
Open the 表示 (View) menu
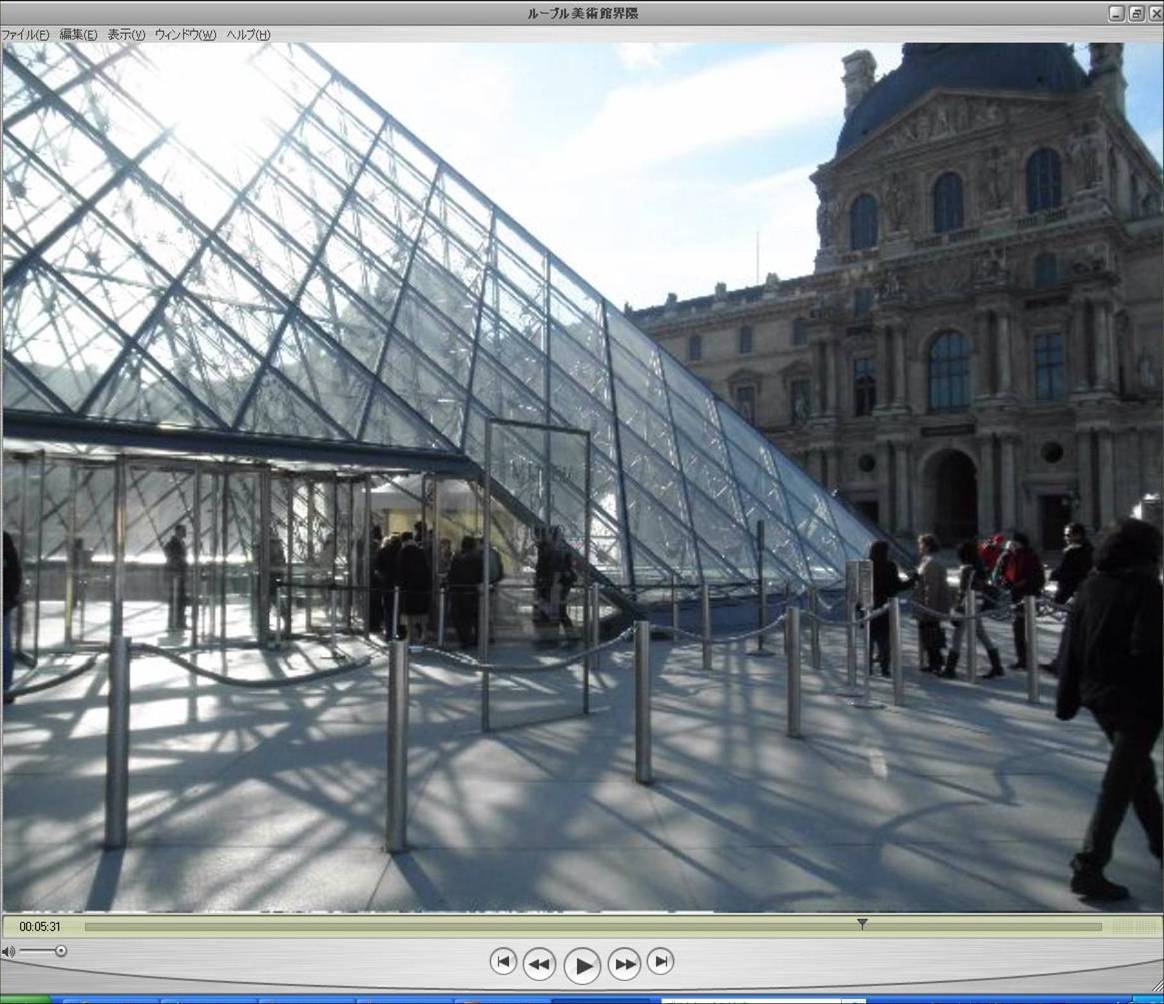(126, 35)
